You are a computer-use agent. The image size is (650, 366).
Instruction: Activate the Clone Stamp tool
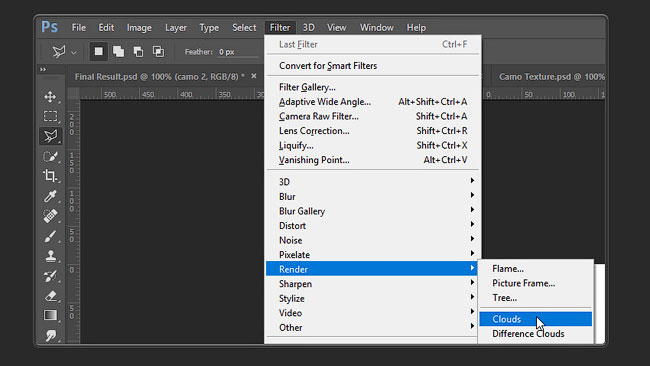pos(50,256)
